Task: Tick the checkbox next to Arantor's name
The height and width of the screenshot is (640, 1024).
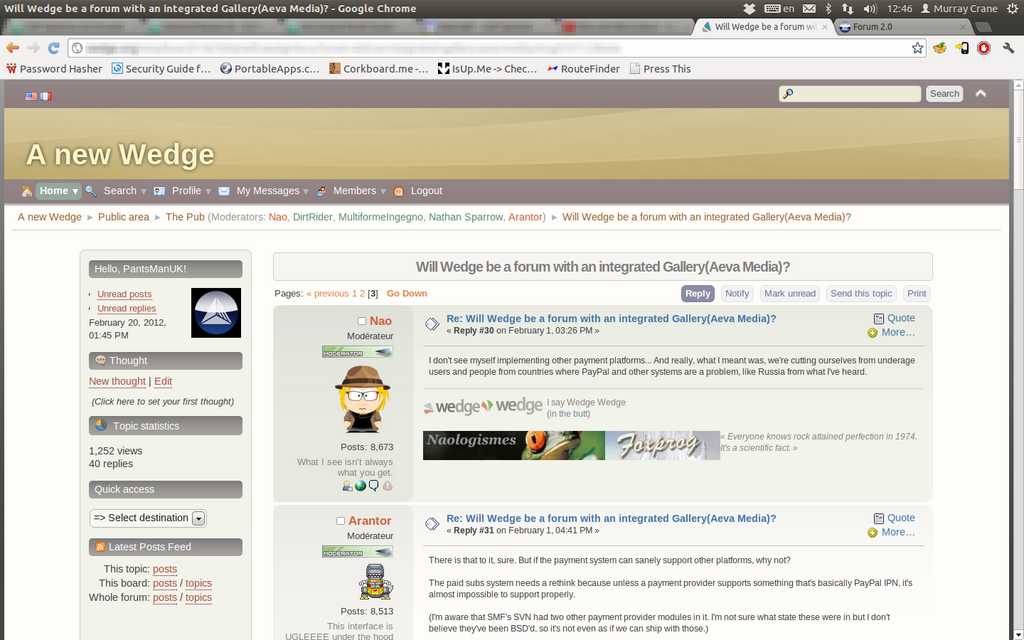Action: coord(341,521)
